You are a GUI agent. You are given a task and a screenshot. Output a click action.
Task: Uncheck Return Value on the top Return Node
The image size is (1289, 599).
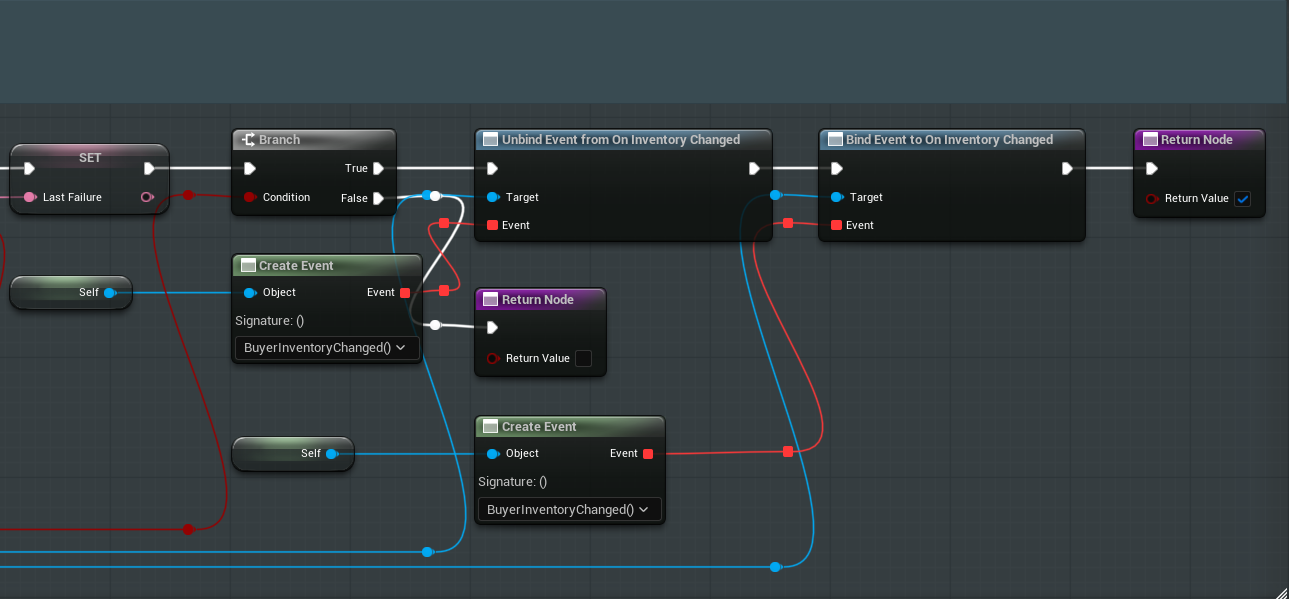click(1242, 198)
